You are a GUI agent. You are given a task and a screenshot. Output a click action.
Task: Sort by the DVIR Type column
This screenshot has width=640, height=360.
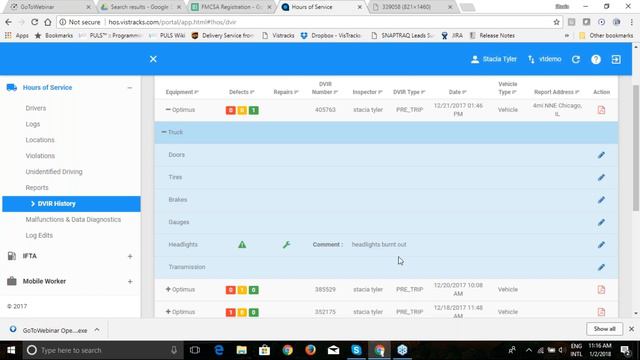click(409, 92)
